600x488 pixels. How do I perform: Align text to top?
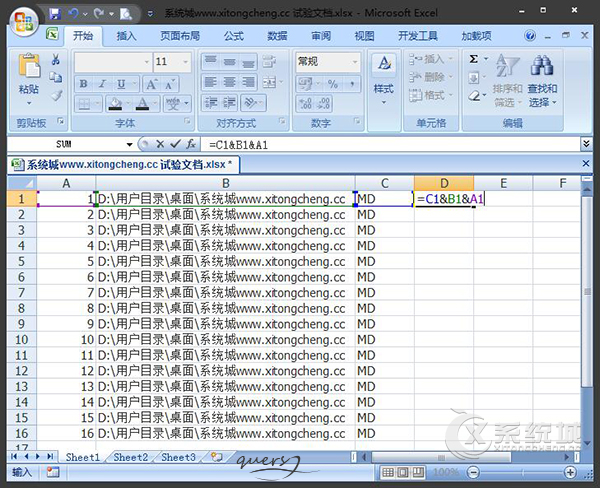(x=210, y=61)
